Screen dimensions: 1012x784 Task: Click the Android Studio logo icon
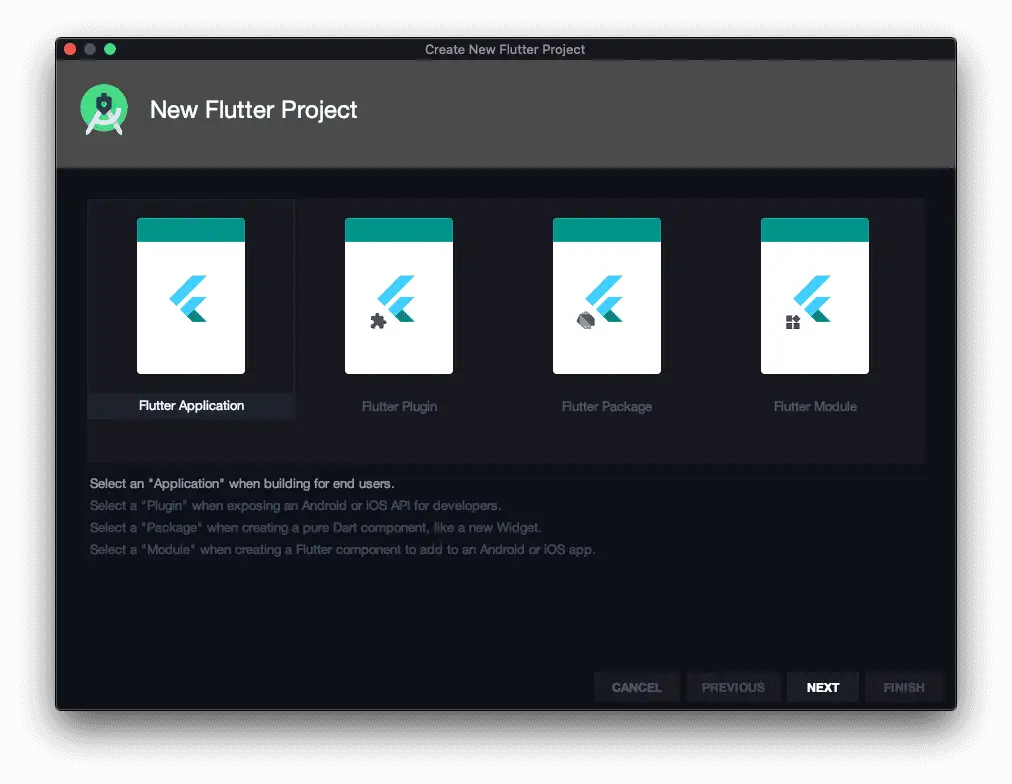pos(104,110)
